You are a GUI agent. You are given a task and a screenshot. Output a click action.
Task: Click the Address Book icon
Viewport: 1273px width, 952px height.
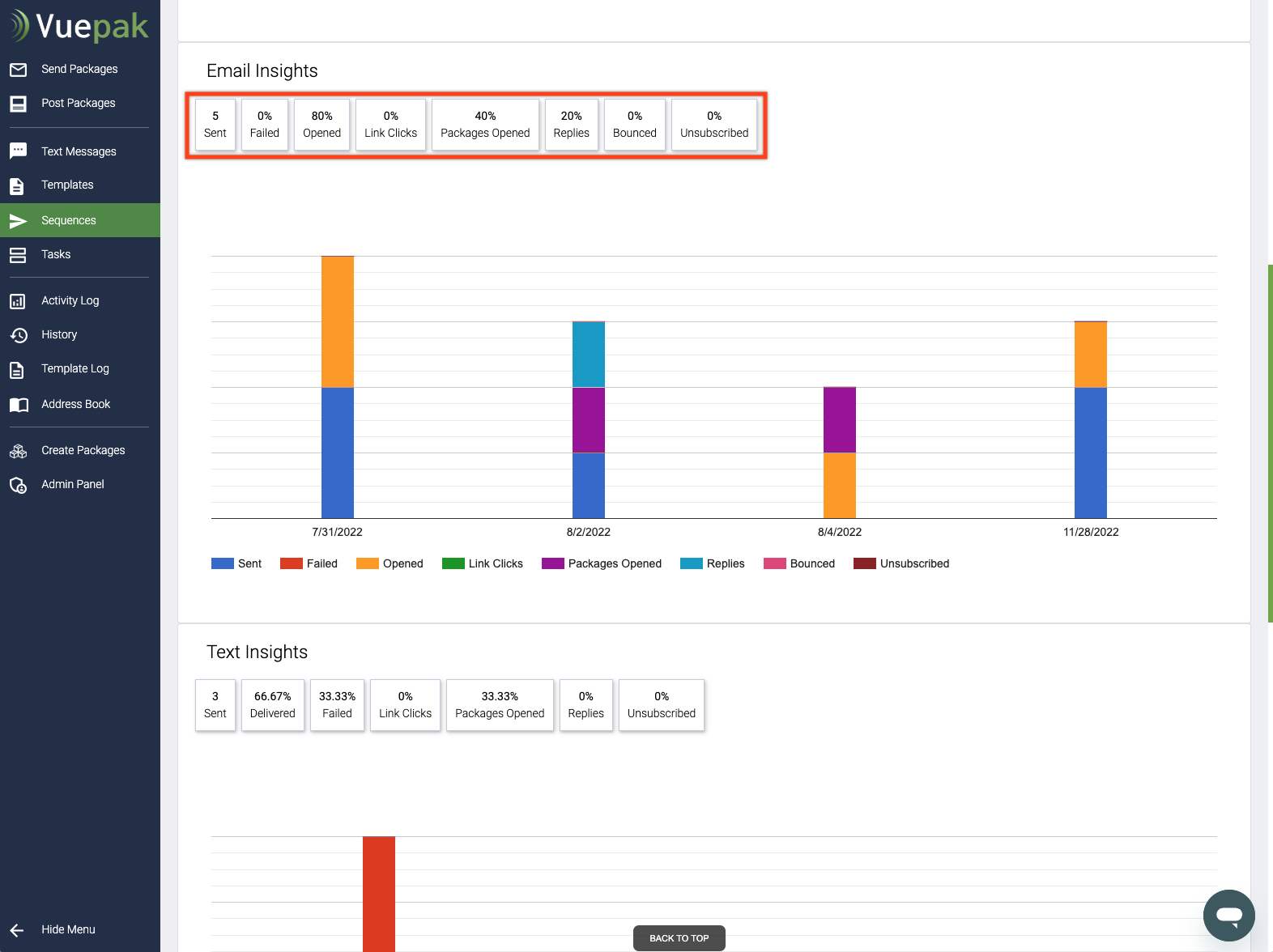[19, 405]
